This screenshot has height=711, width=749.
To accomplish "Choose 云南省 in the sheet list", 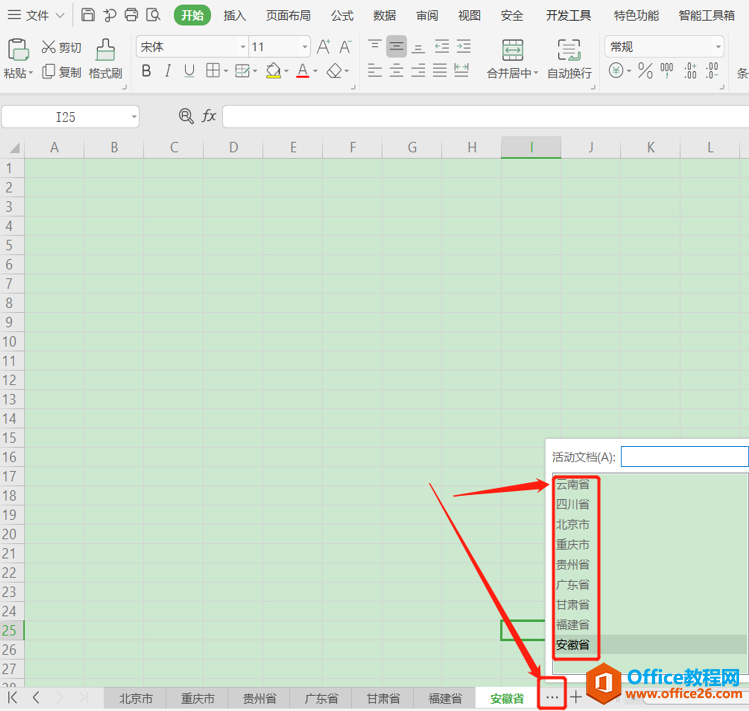I will click(x=572, y=485).
